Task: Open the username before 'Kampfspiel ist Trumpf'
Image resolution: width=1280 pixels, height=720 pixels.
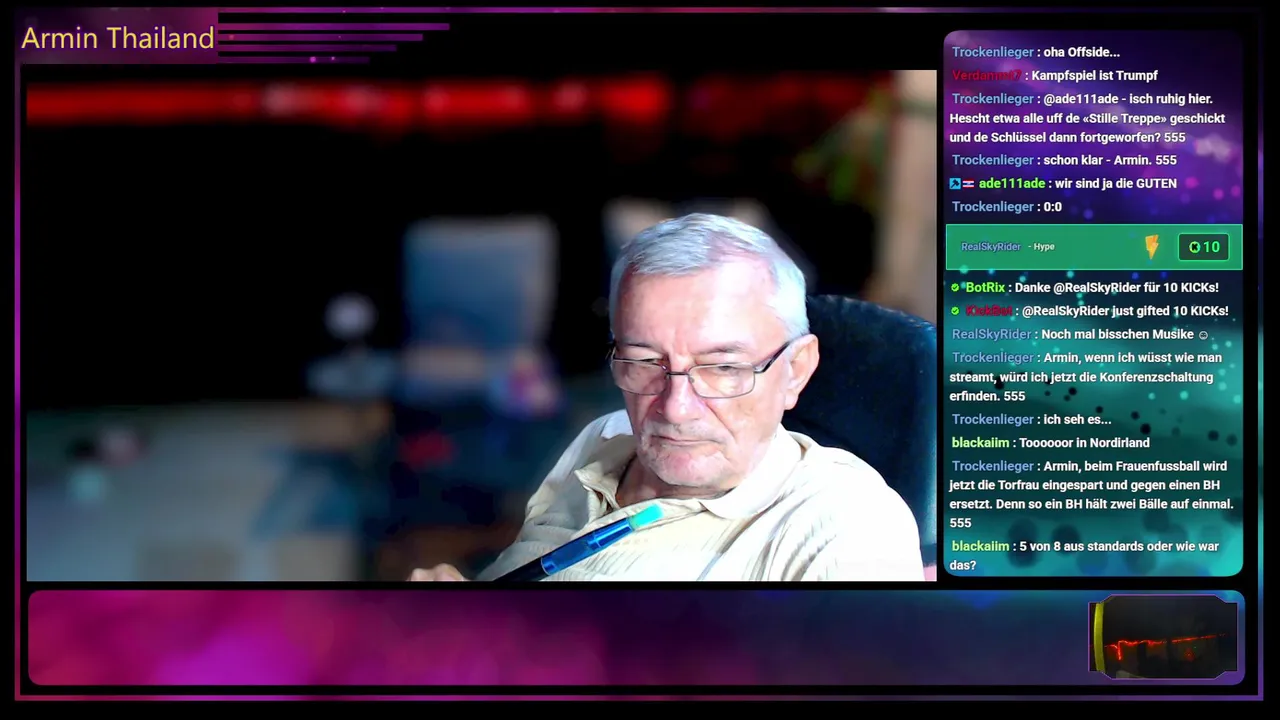Action: coord(987,76)
